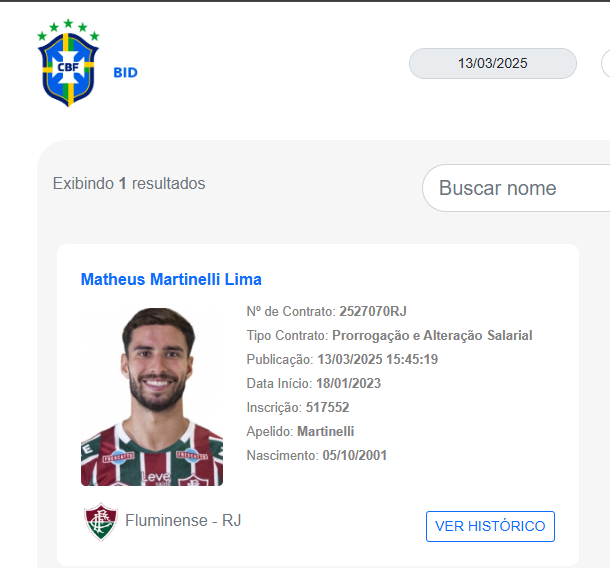Click the player portrait photo
610x568 pixels.
tap(152, 396)
